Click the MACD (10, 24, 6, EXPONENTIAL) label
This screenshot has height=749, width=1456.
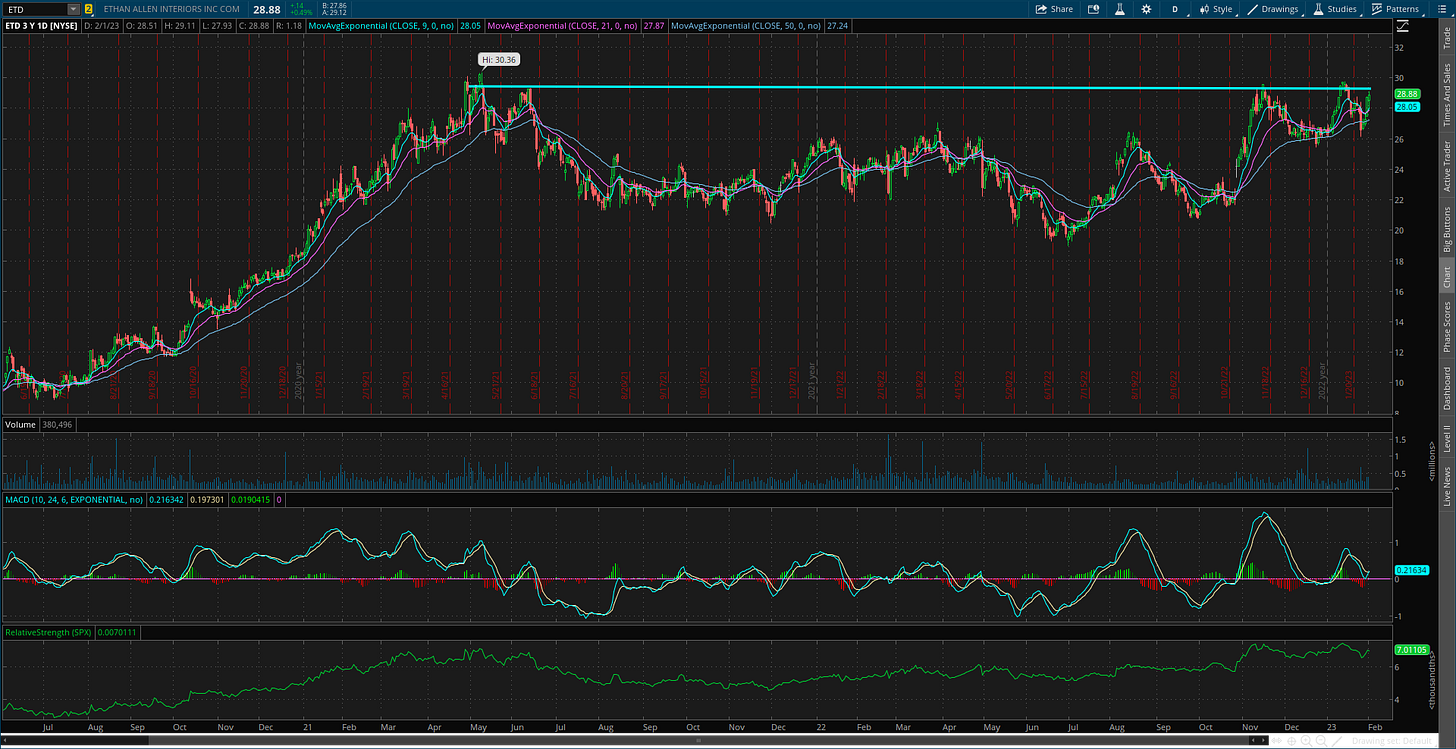pyautogui.click(x=73, y=499)
